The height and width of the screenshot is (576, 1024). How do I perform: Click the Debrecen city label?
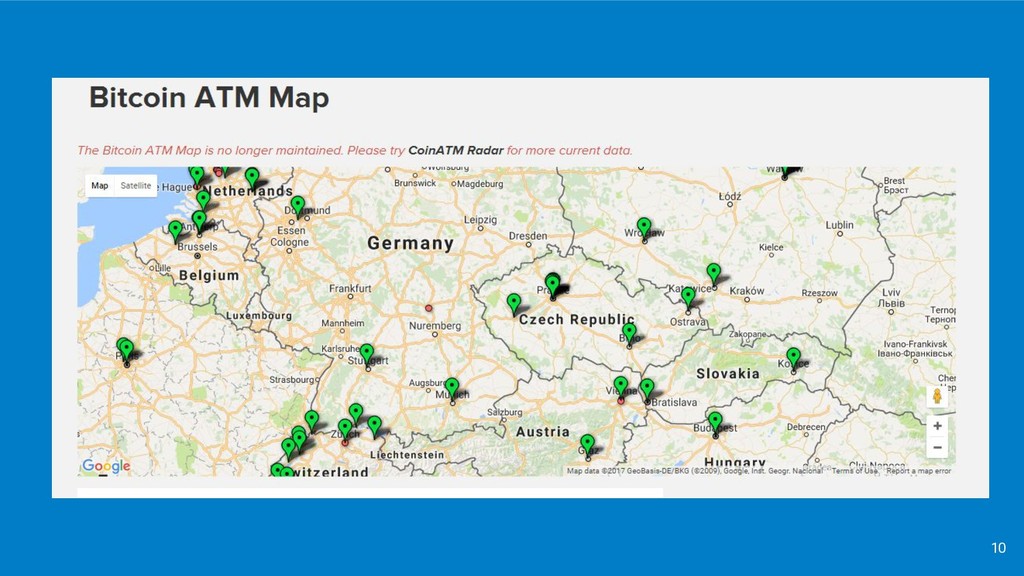(806, 427)
